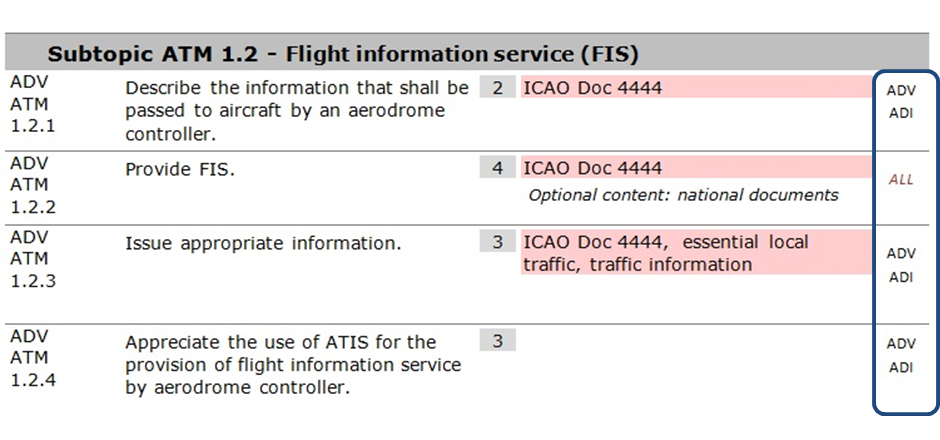Click ADV ADI label in 1.2.4 row
Image resolution: width=940 pixels, height=440 pixels.
[x=901, y=355]
